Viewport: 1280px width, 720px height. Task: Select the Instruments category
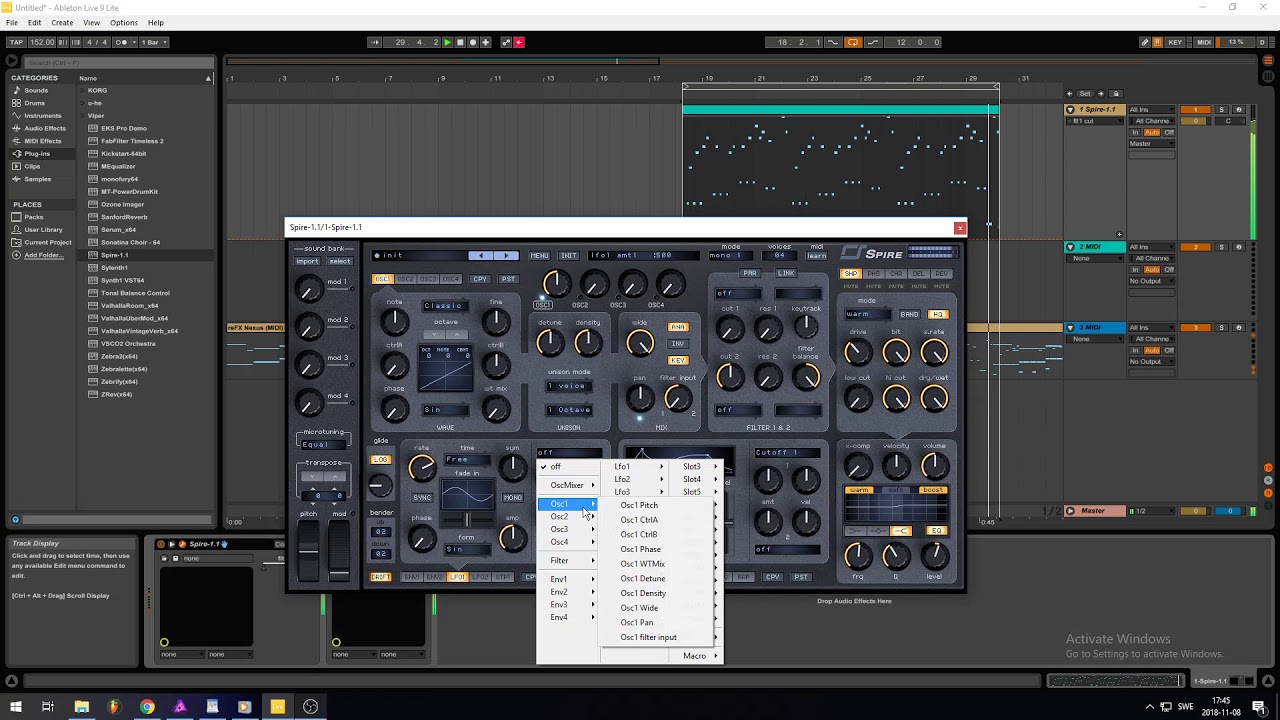42,116
